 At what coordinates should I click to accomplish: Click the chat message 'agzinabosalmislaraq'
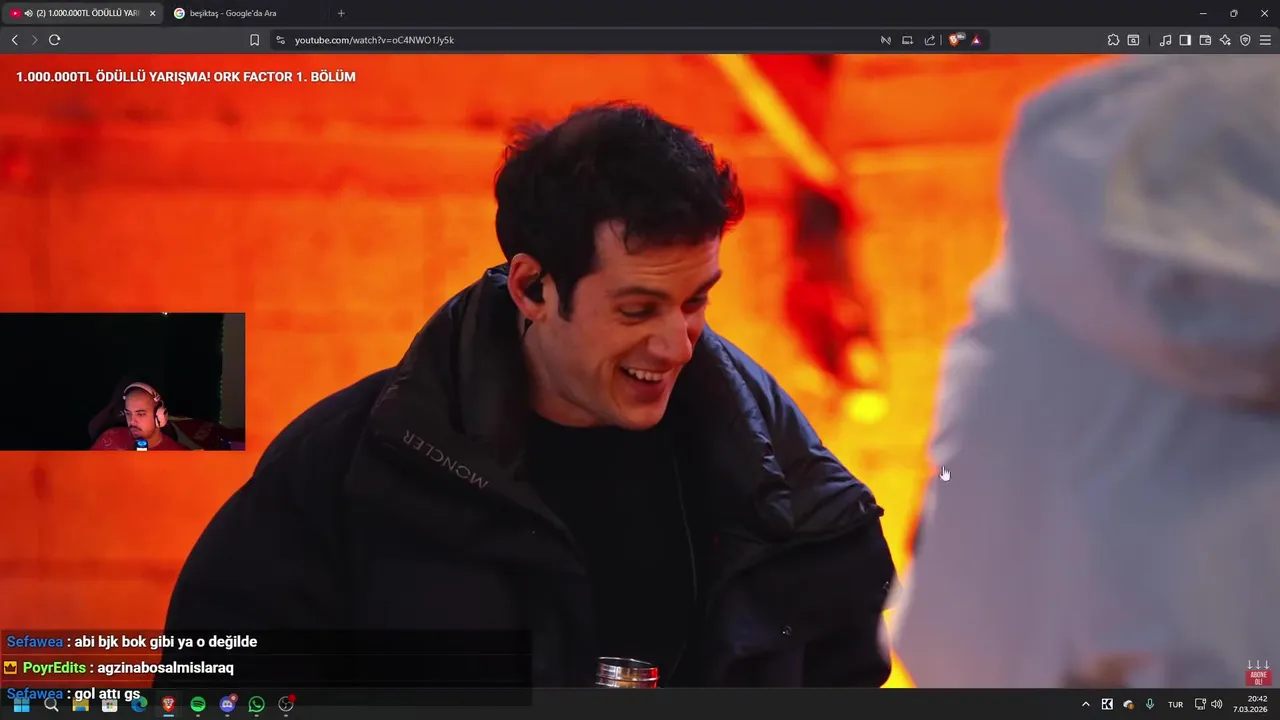pos(165,668)
